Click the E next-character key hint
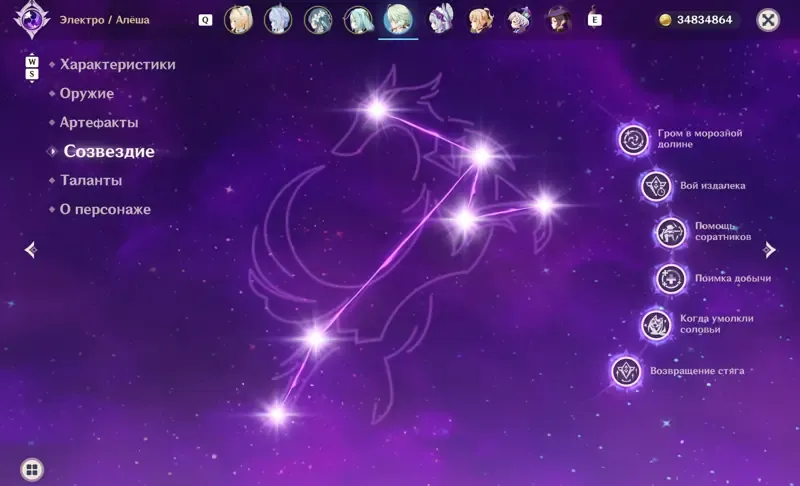Viewport: 800px width, 486px height. [x=594, y=20]
